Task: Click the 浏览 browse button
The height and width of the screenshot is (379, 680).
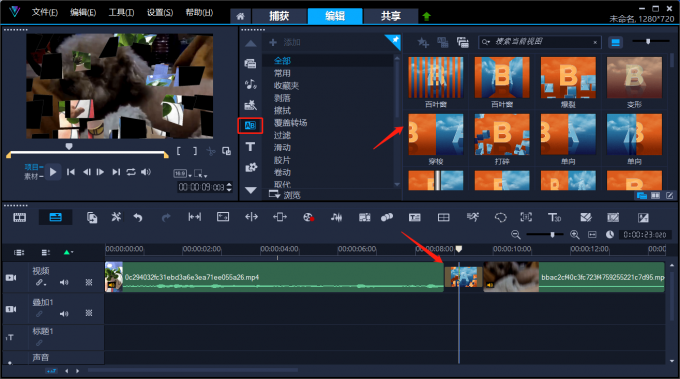Action: click(x=285, y=195)
